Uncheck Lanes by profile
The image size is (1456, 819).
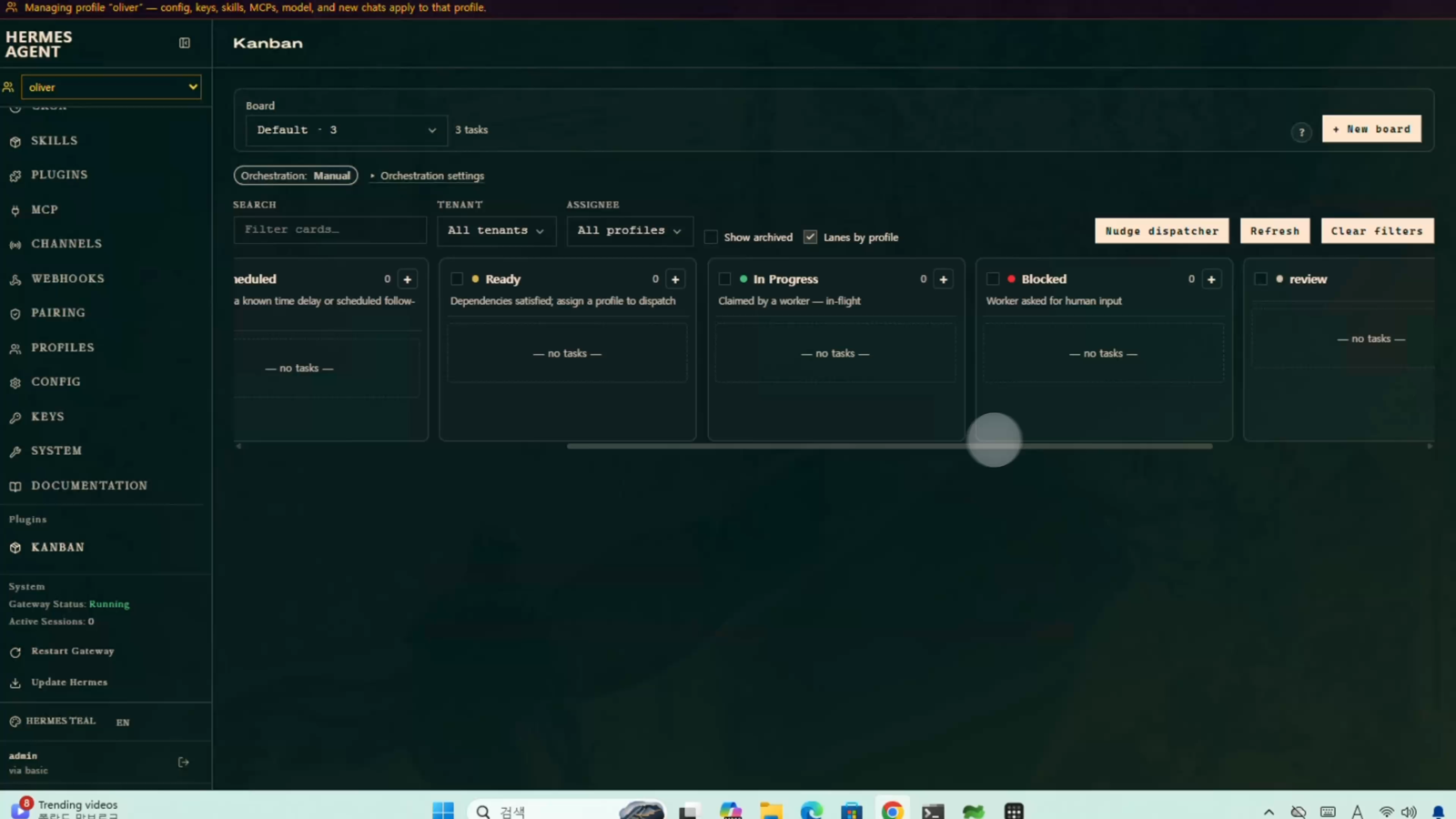810,237
